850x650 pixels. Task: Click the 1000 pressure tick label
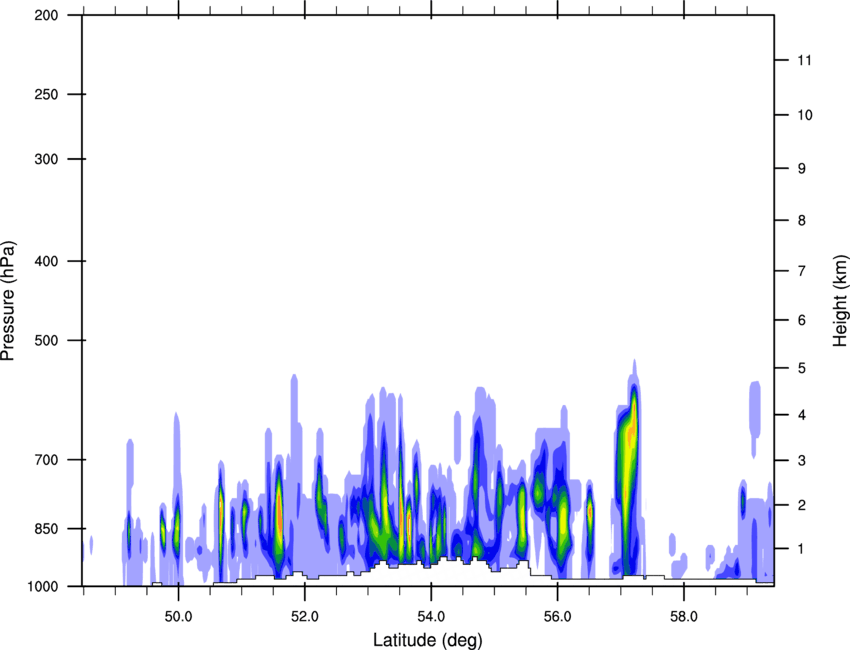coord(43,586)
